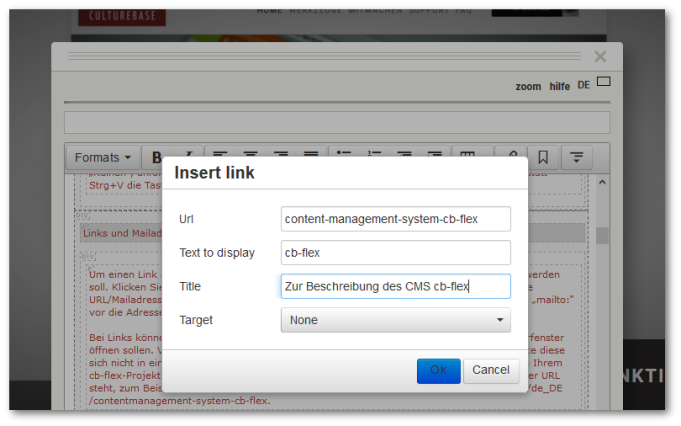681x426 pixels.
Task: Click the justify text icon
Action: click(311, 157)
